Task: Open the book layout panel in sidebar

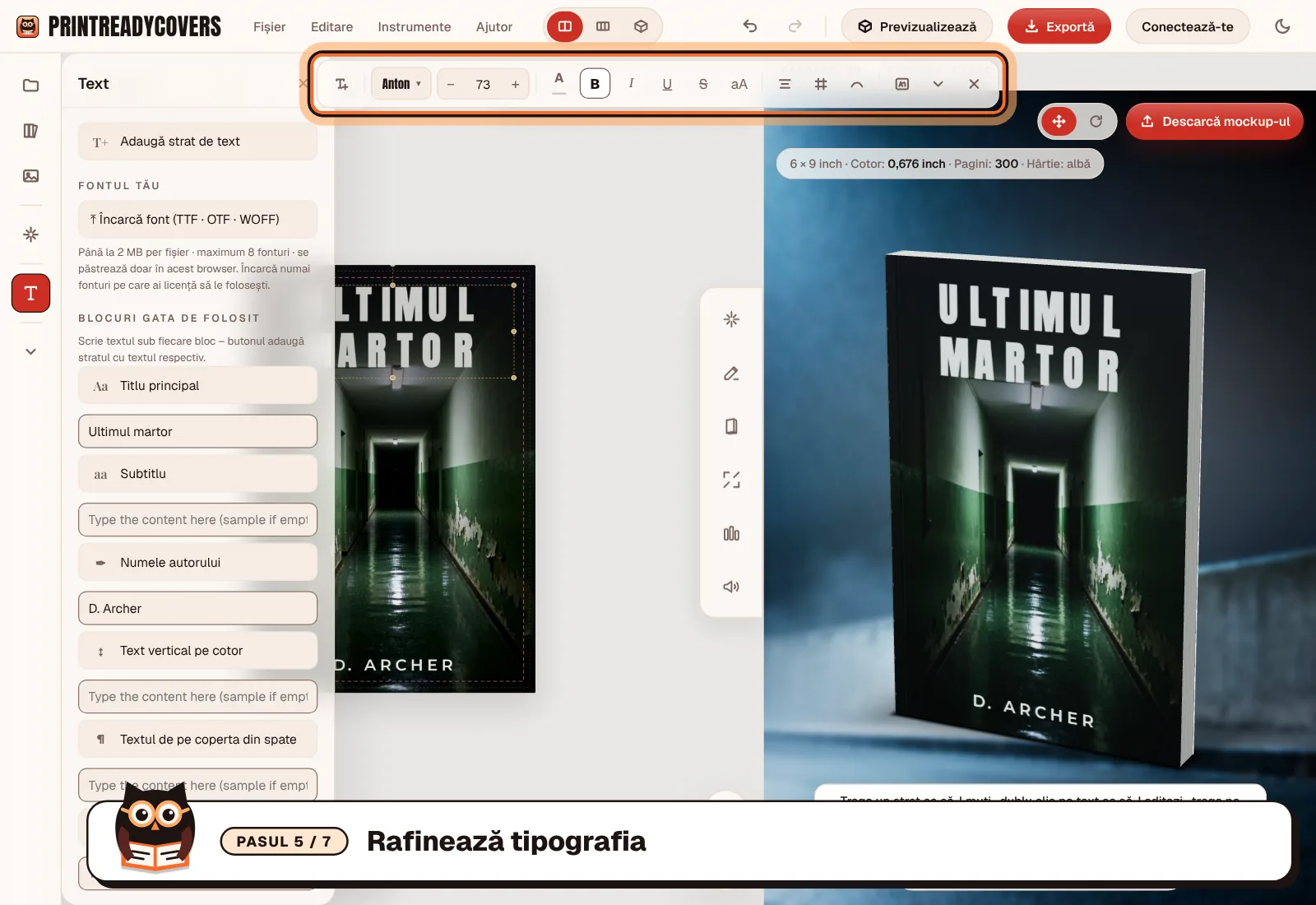Action: pyautogui.click(x=31, y=131)
